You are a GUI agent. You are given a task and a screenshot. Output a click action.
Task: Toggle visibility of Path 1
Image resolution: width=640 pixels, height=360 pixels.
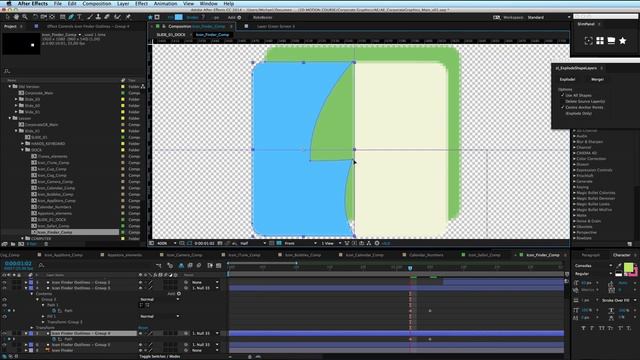(x=4, y=305)
